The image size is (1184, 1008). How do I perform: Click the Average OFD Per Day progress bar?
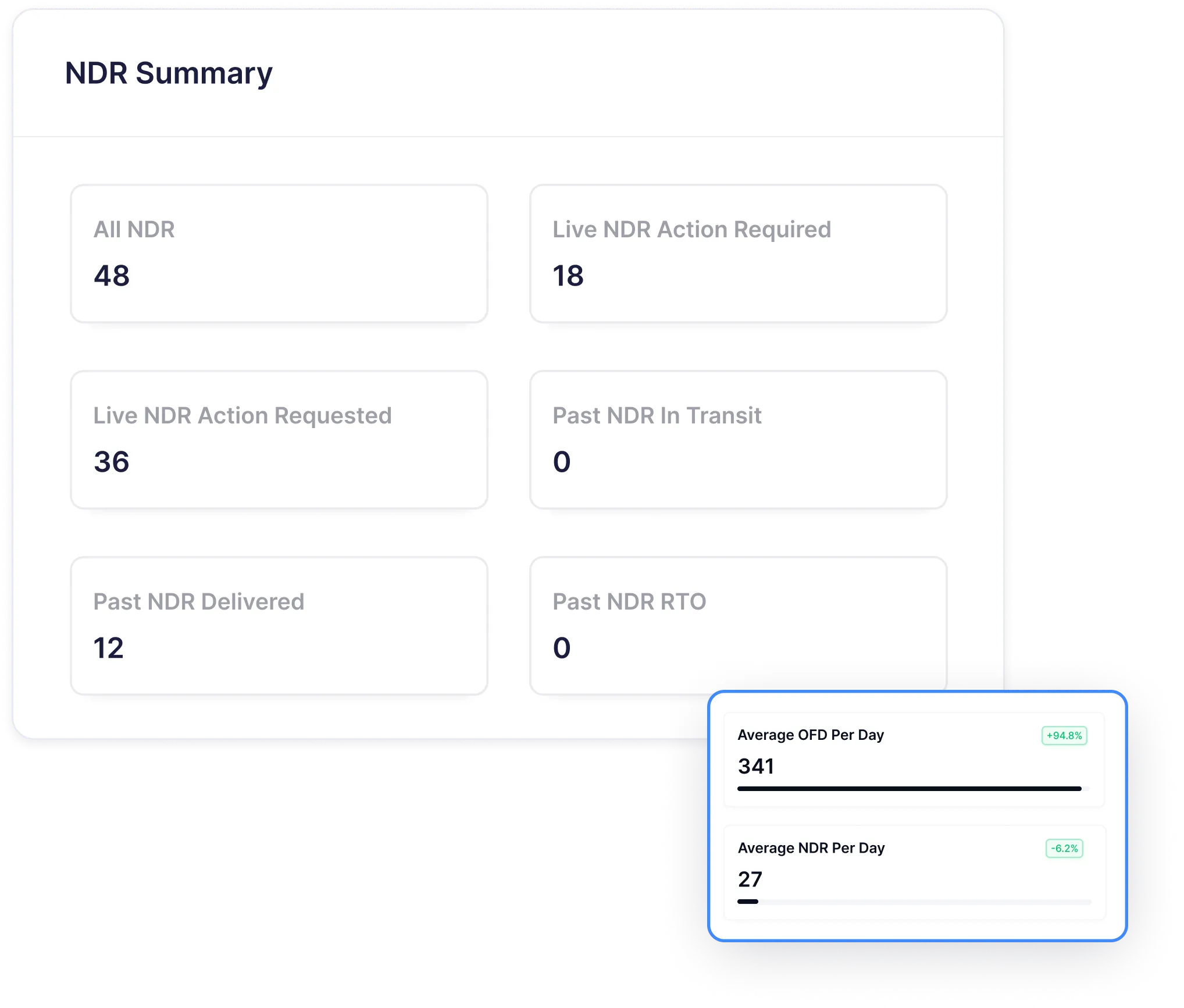tap(912, 789)
